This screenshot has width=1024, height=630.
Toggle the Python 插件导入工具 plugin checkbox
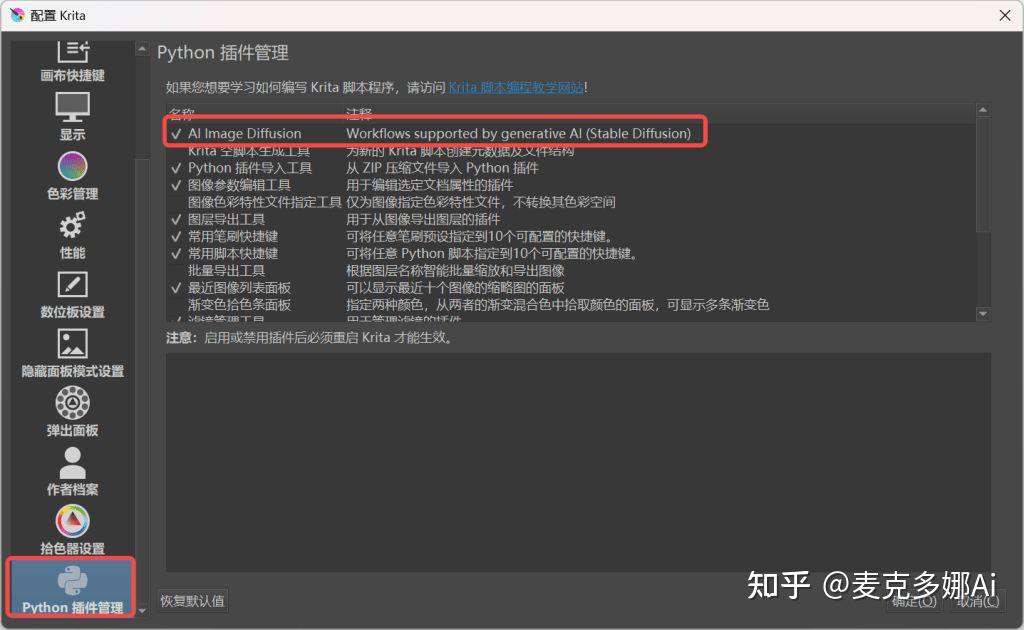click(176, 168)
